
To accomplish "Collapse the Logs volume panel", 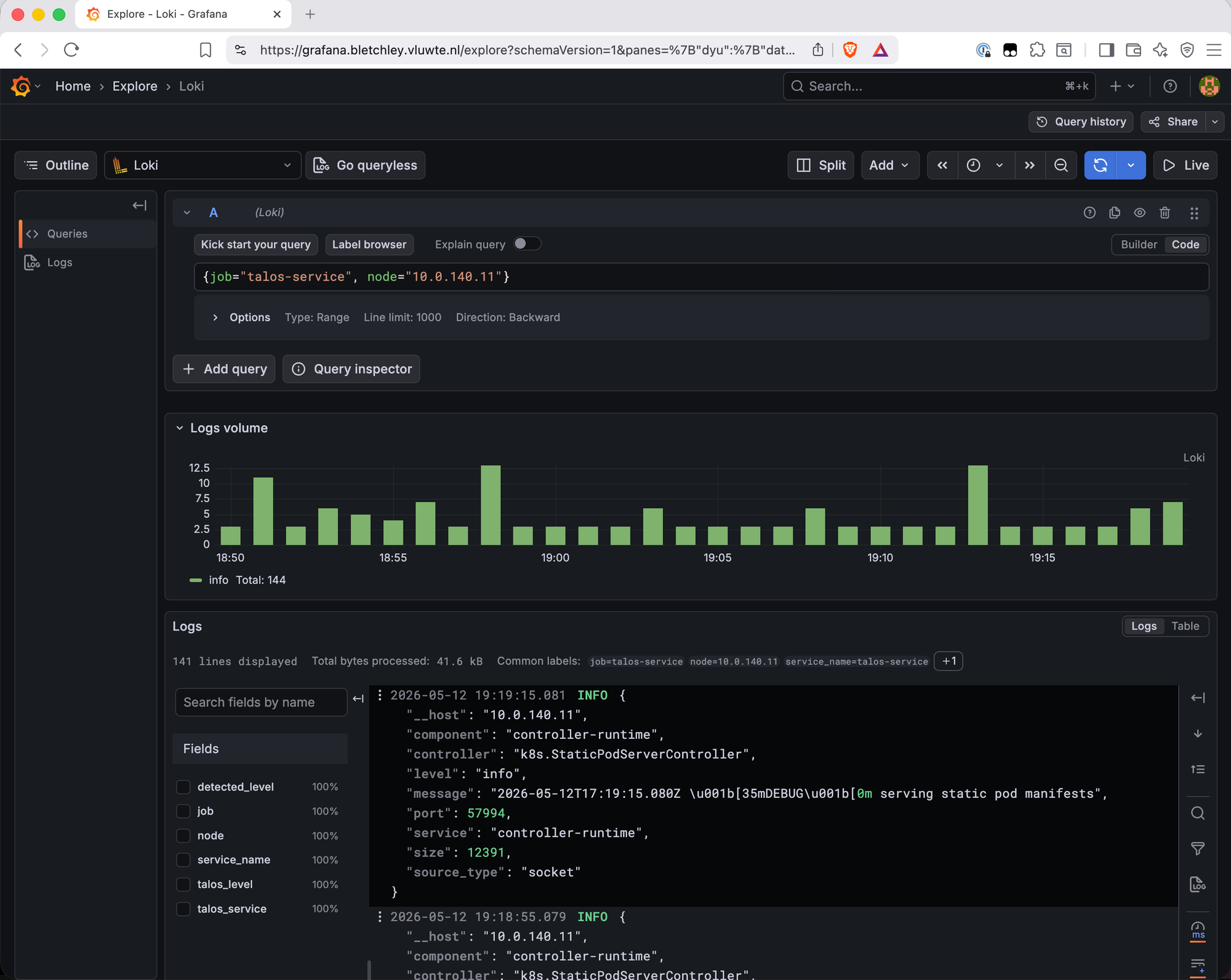I will [180, 428].
